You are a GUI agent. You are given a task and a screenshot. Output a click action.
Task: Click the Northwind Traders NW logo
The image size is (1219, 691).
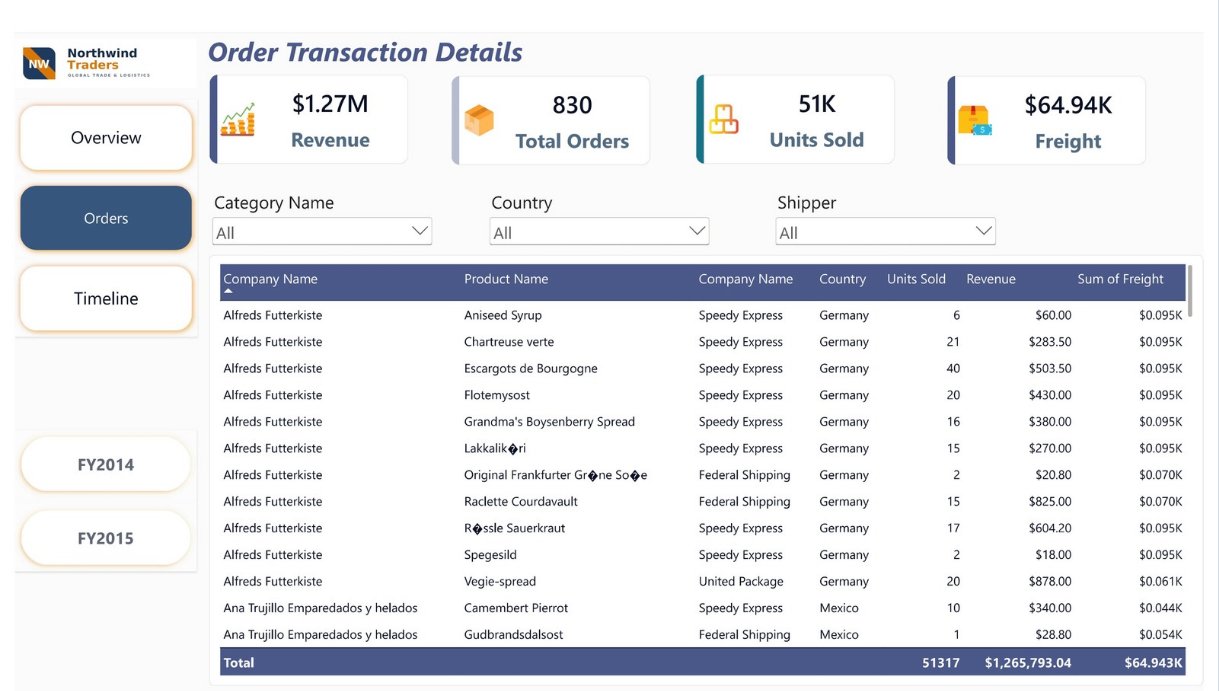(40, 63)
